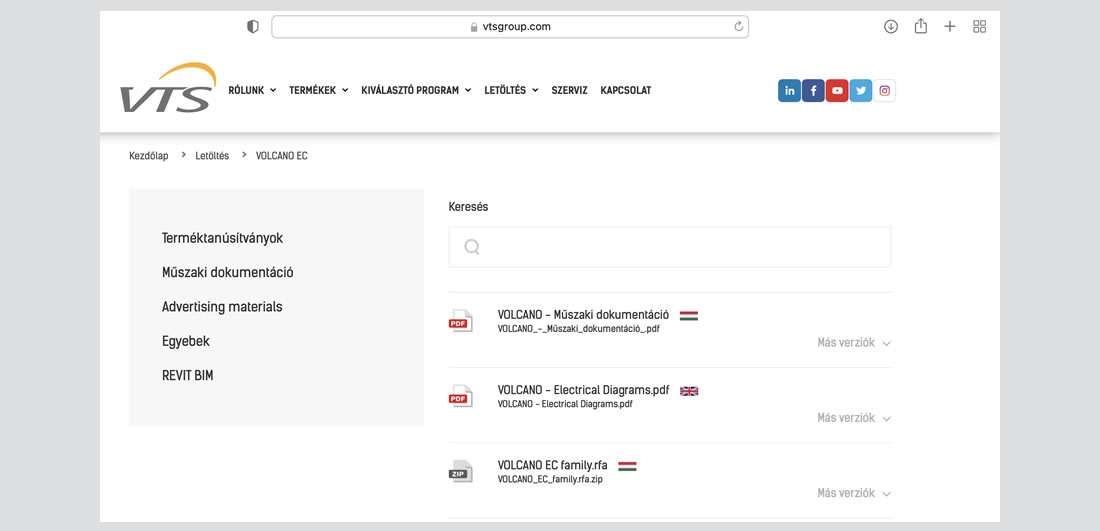
Task: Click the Keresés label
Action: pyautogui.click(x=468, y=207)
